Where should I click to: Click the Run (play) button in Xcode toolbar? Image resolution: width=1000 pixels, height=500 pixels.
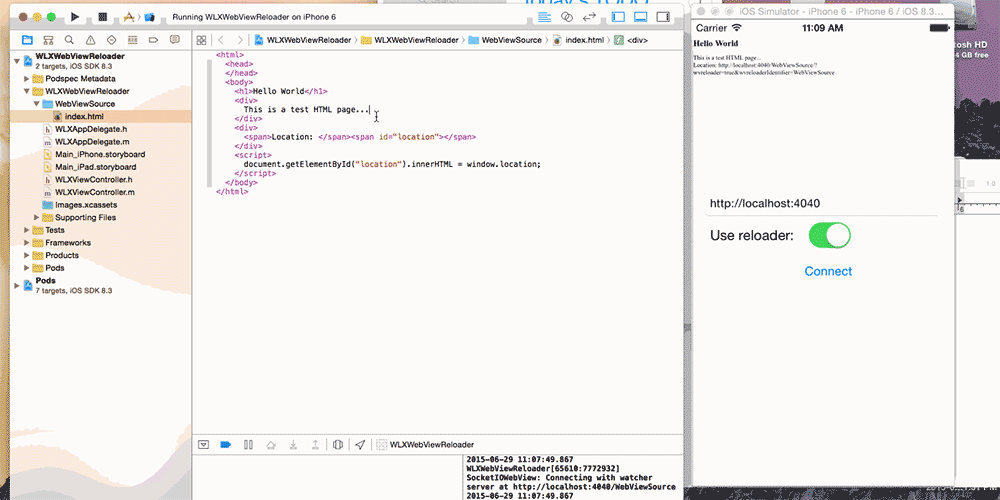pos(75,17)
